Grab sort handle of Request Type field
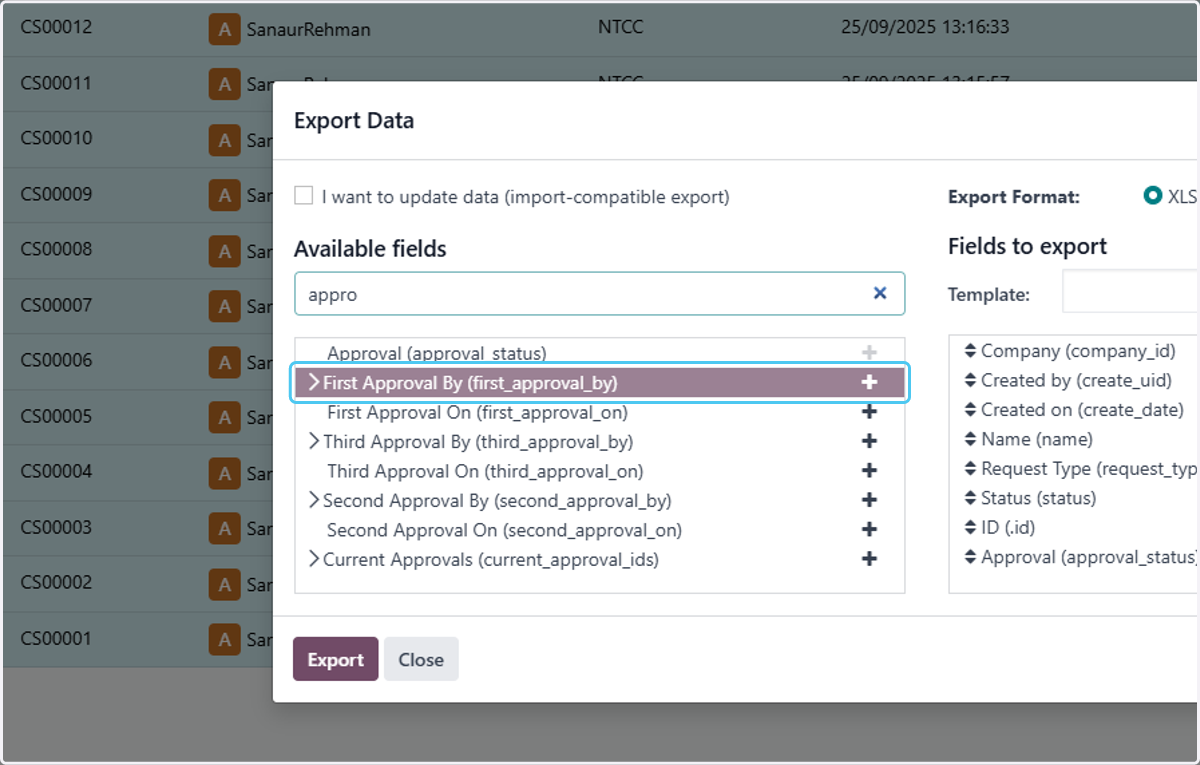Viewport: 1200px width, 765px height. (970, 468)
